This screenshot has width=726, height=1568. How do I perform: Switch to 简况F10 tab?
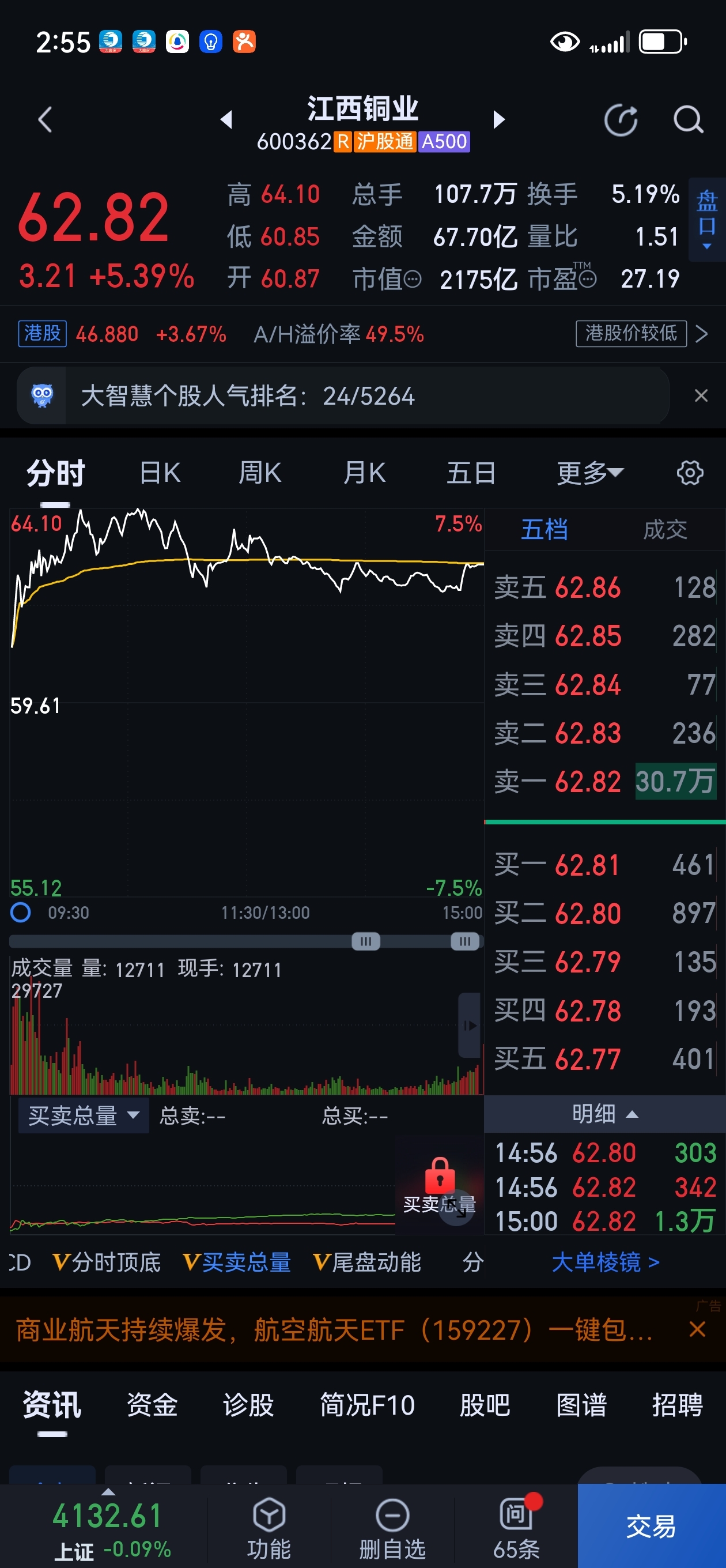pos(368,1405)
